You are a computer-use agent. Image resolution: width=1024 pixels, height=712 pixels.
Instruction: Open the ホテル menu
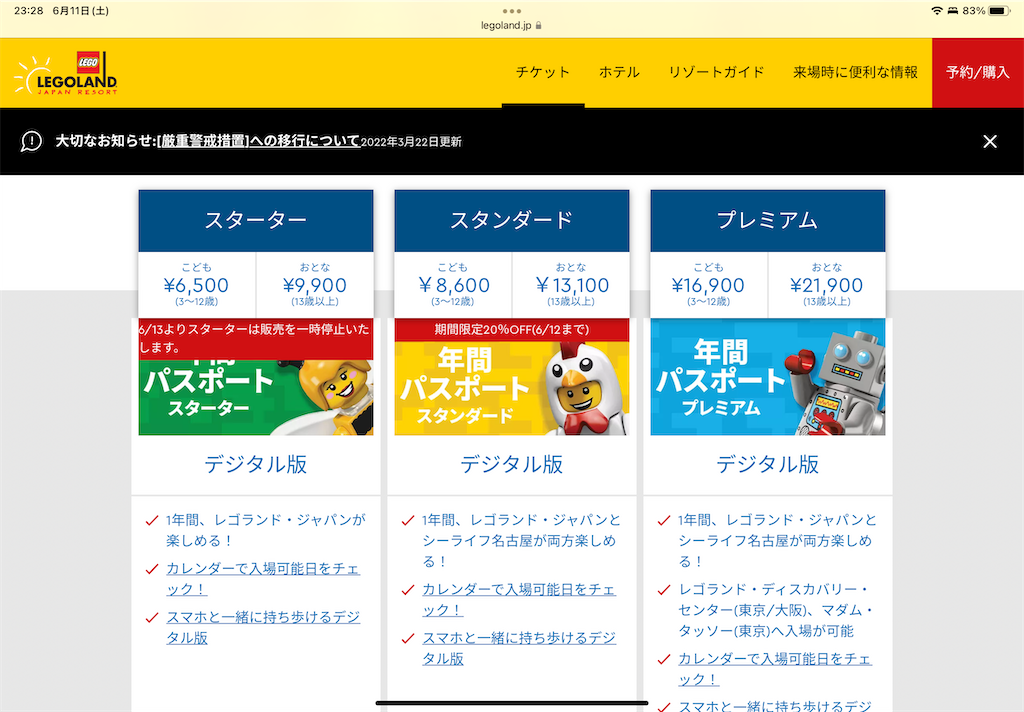pyautogui.click(x=619, y=73)
